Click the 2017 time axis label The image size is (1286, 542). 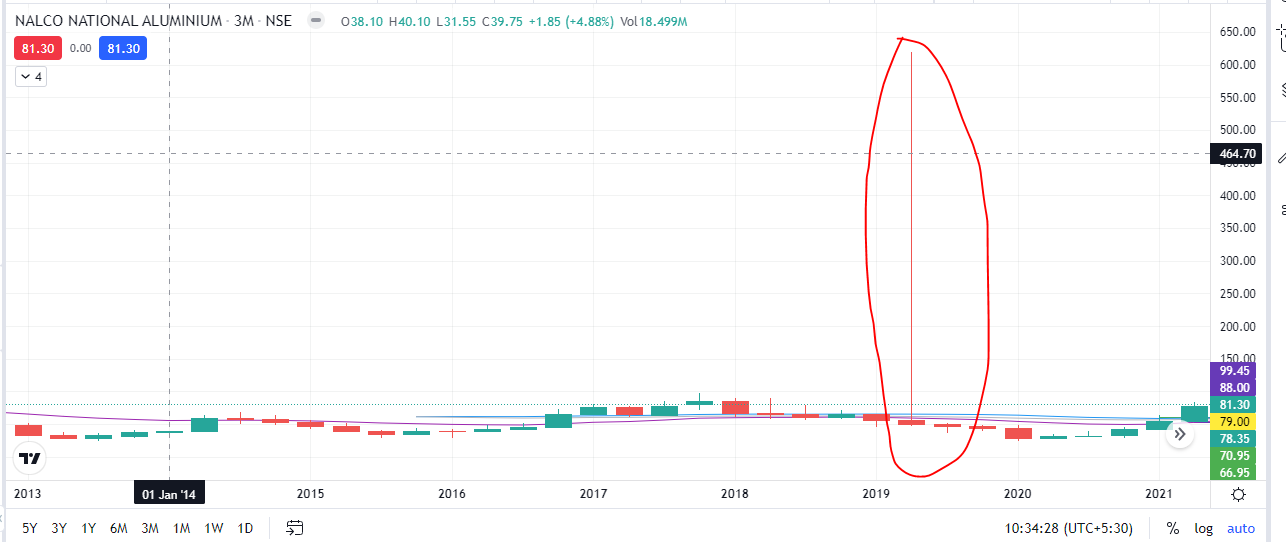[593, 494]
